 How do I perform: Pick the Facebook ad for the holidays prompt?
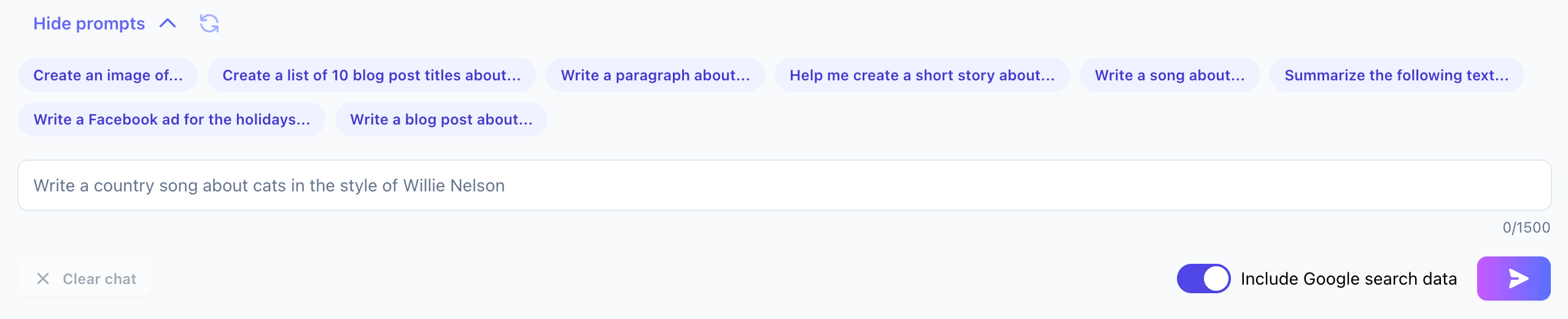(172, 119)
